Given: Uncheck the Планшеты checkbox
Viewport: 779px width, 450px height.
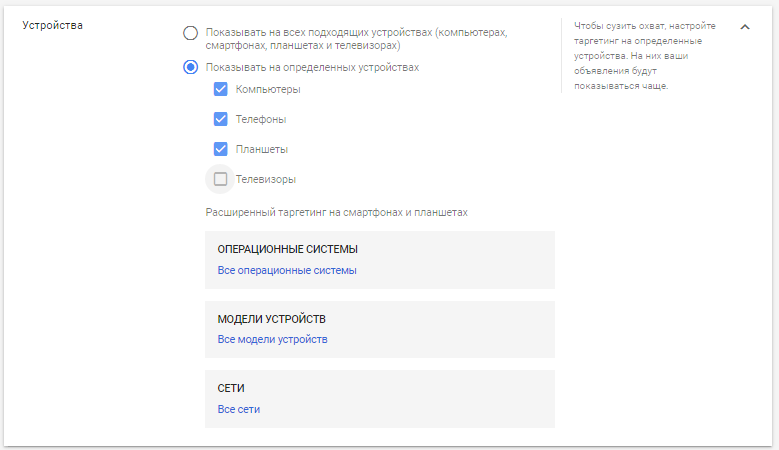Looking at the screenshot, I should (x=221, y=150).
